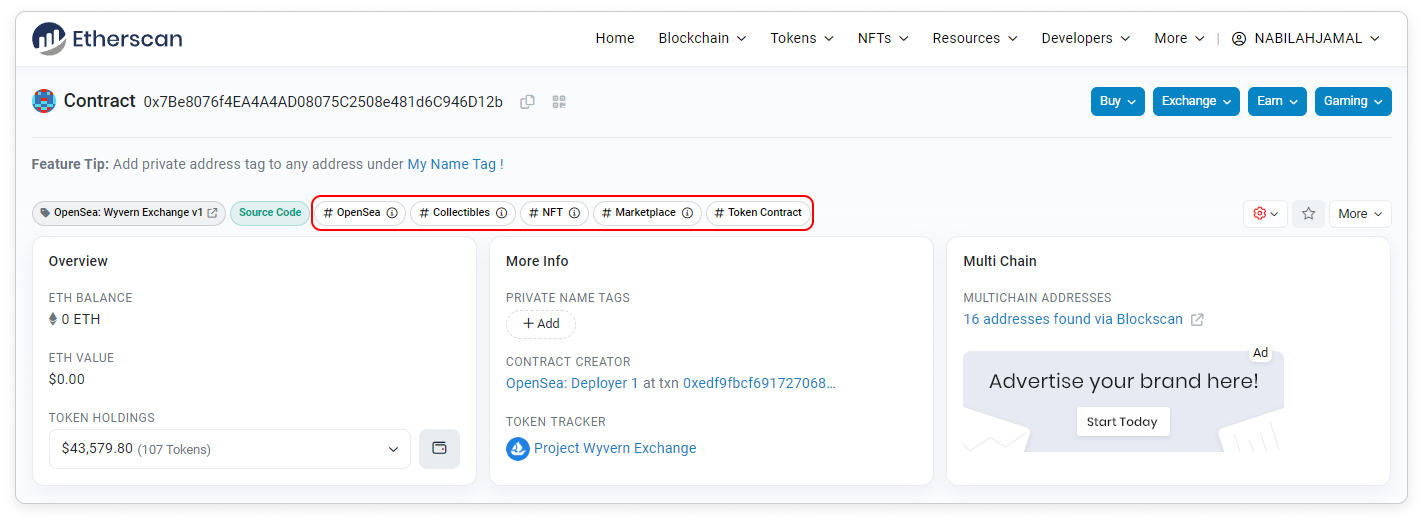Screen dimensions: 1423x523
Task: Go to the Home menu item
Action: tap(615, 38)
